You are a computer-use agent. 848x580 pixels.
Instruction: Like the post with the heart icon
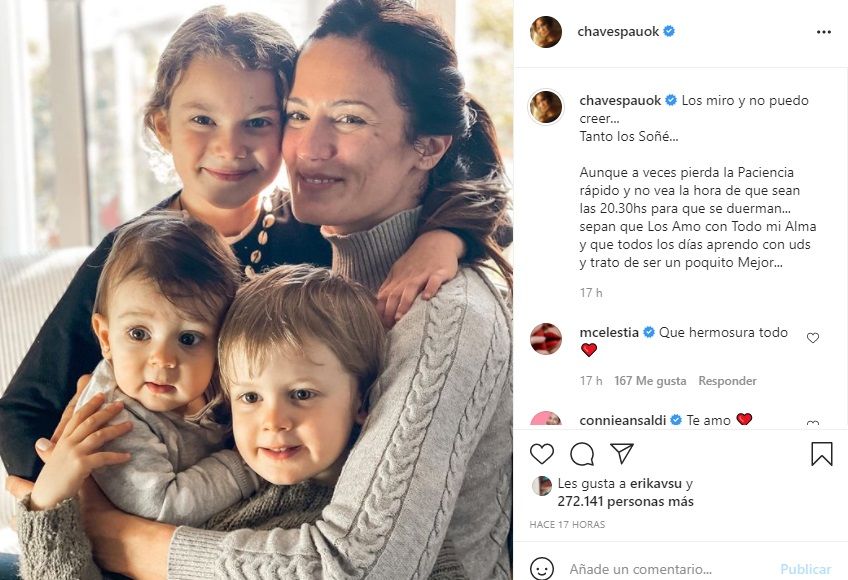541,454
